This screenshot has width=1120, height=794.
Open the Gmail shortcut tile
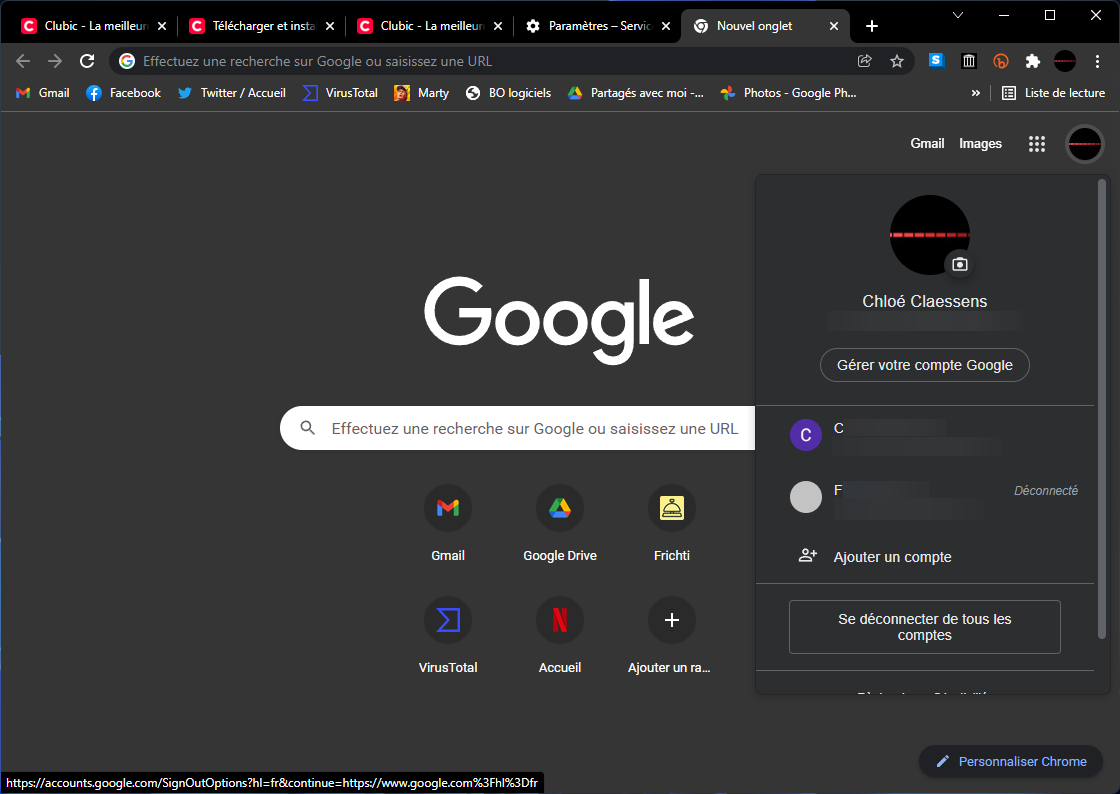click(448, 523)
